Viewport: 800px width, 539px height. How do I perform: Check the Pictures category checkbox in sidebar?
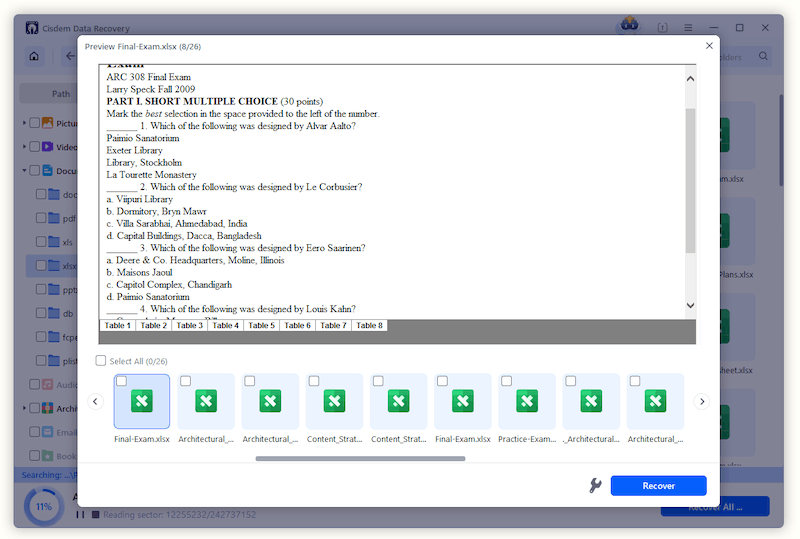coord(35,122)
